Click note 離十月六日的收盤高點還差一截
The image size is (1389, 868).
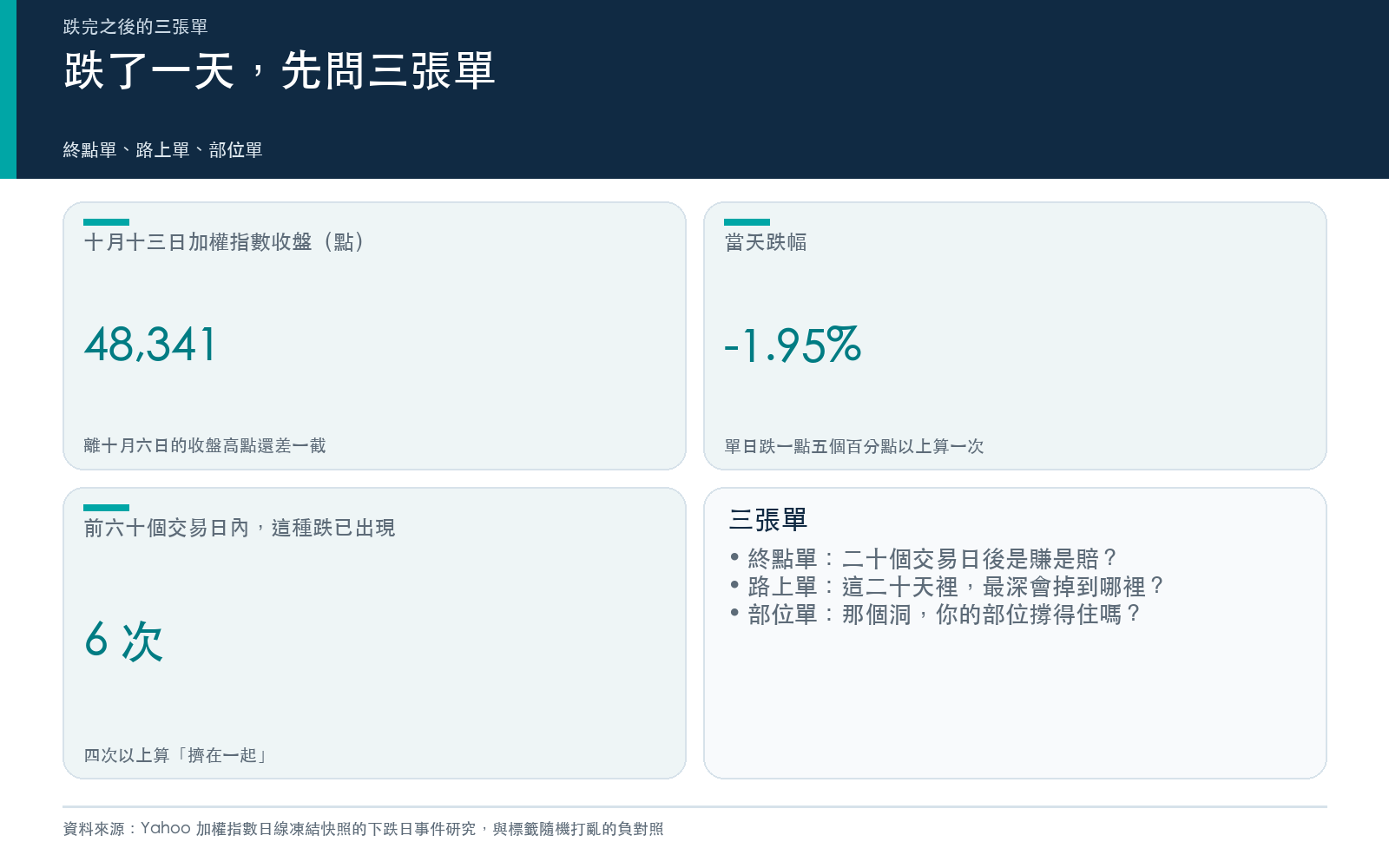pyautogui.click(x=205, y=445)
